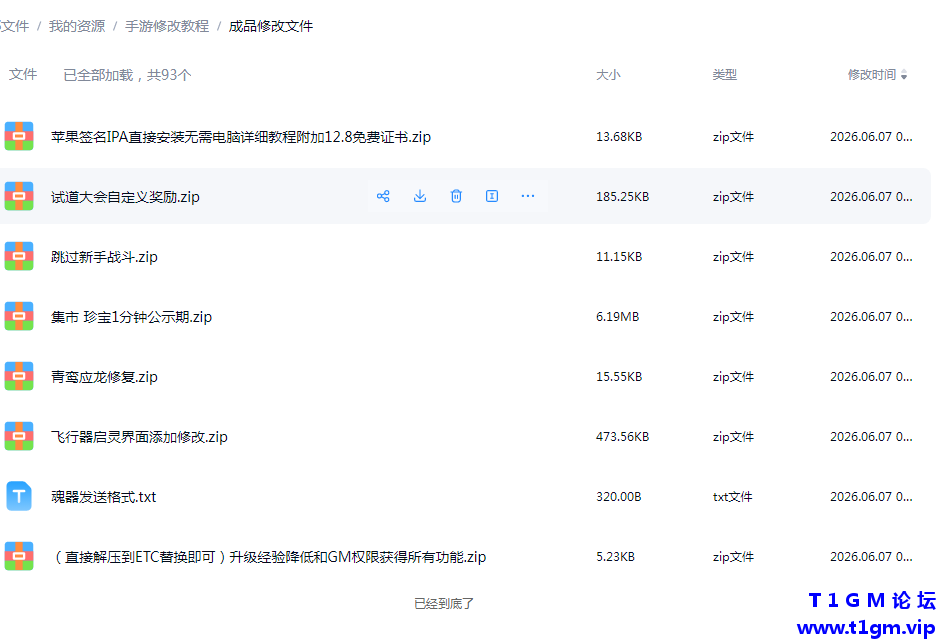Sort by 修改时间 using the sort arrow
The image size is (941, 644).
904,75
